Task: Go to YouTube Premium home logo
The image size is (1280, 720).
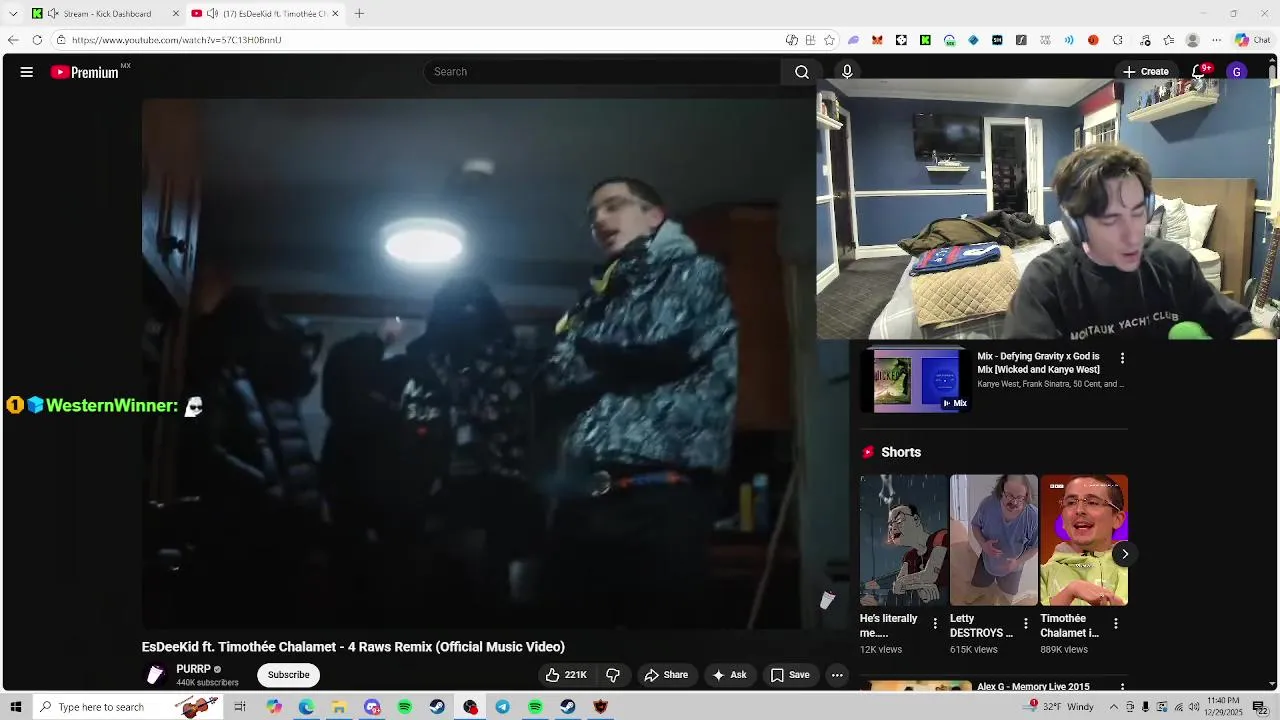Action: [85, 72]
